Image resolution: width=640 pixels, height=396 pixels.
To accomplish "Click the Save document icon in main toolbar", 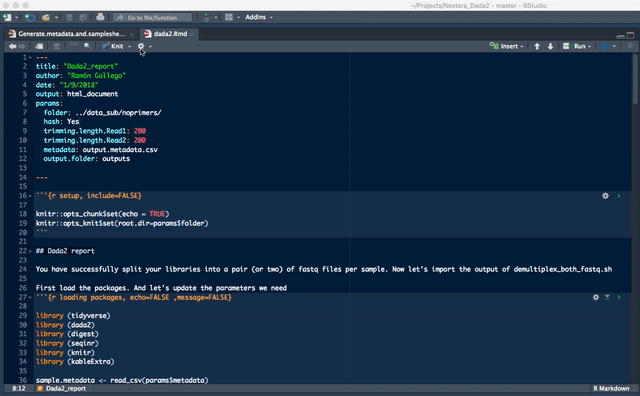I will 69,17.
